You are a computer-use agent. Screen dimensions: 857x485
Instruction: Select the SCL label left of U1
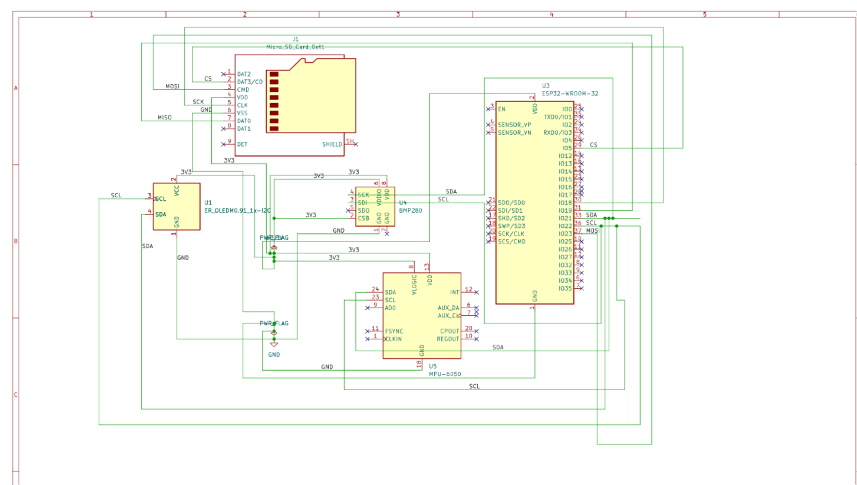point(116,195)
